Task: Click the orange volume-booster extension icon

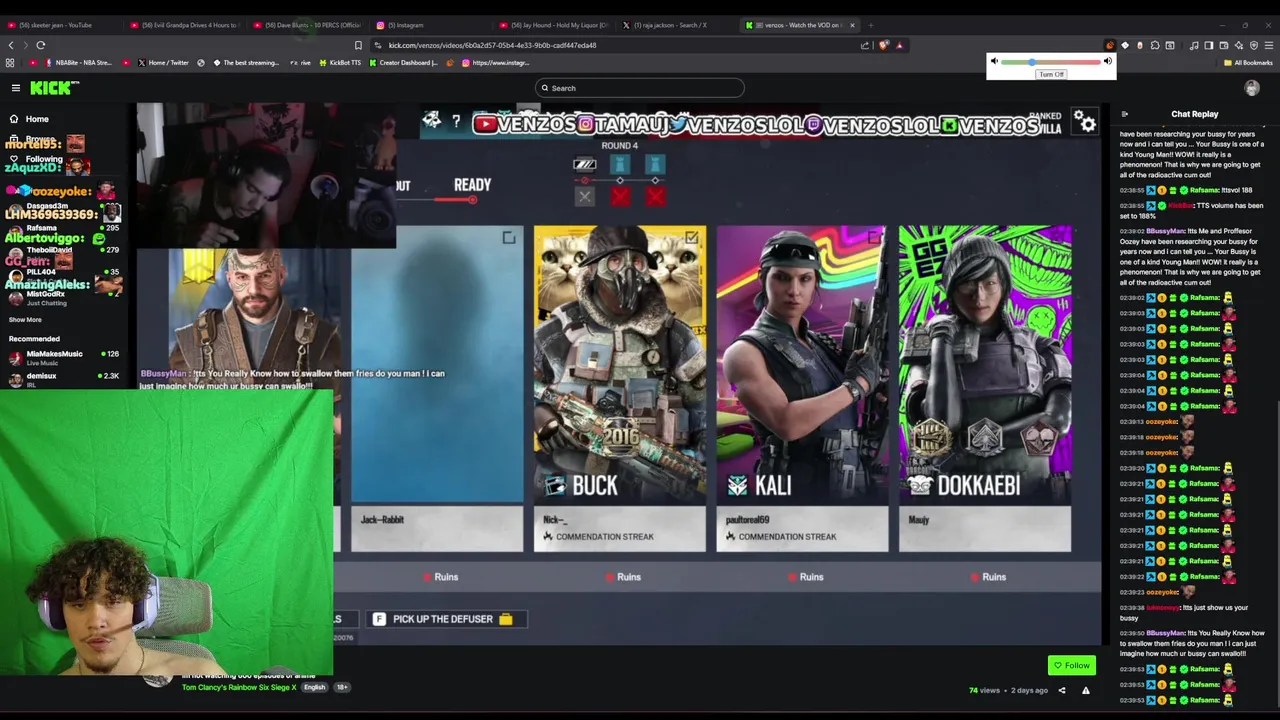Action: point(1110,45)
